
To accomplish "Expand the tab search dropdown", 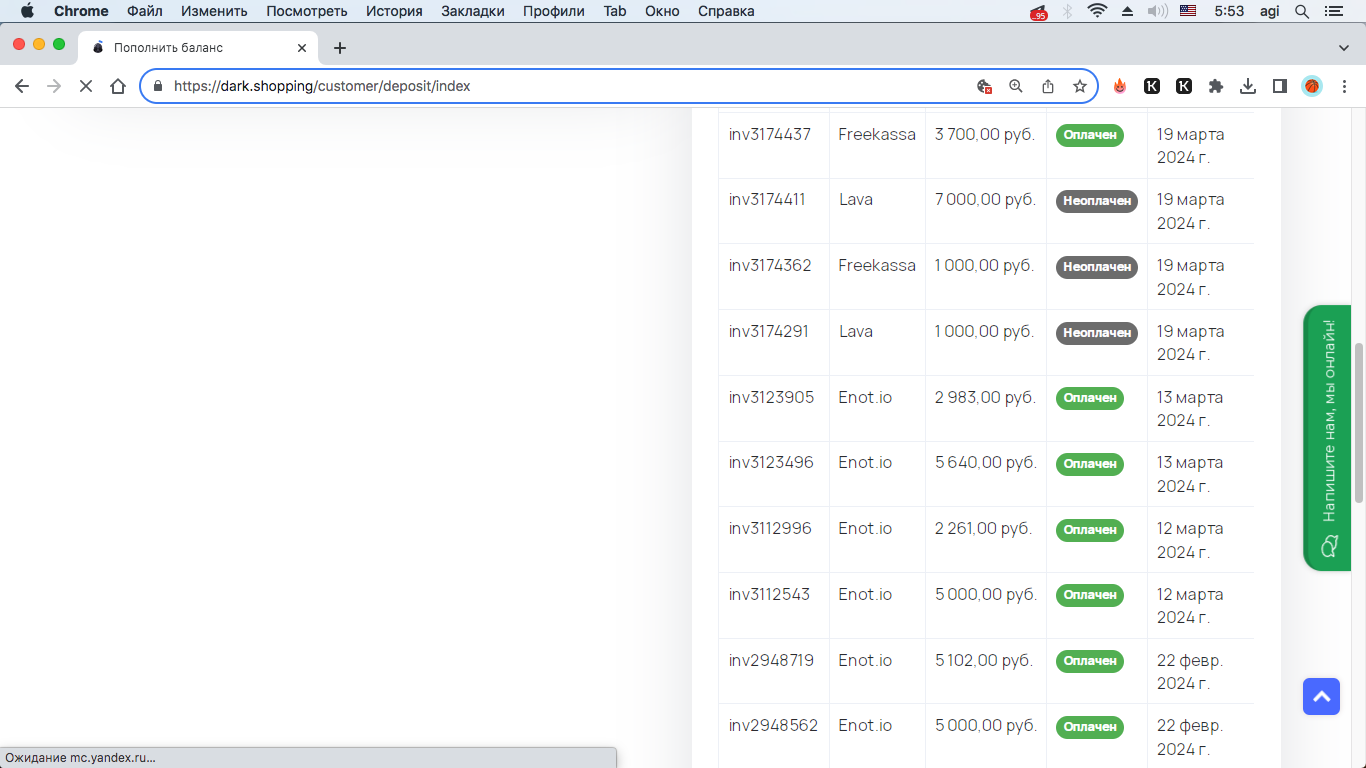I will (x=1344, y=47).
